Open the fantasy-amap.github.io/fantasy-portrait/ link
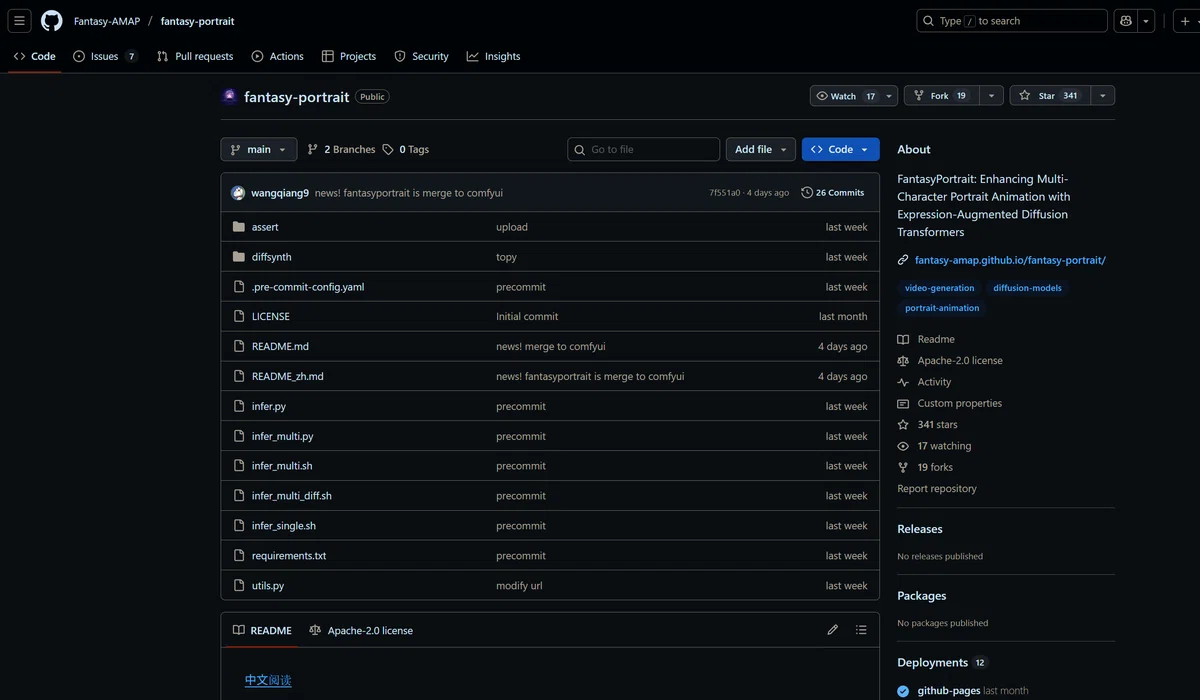The image size is (1200, 700). point(1010,260)
